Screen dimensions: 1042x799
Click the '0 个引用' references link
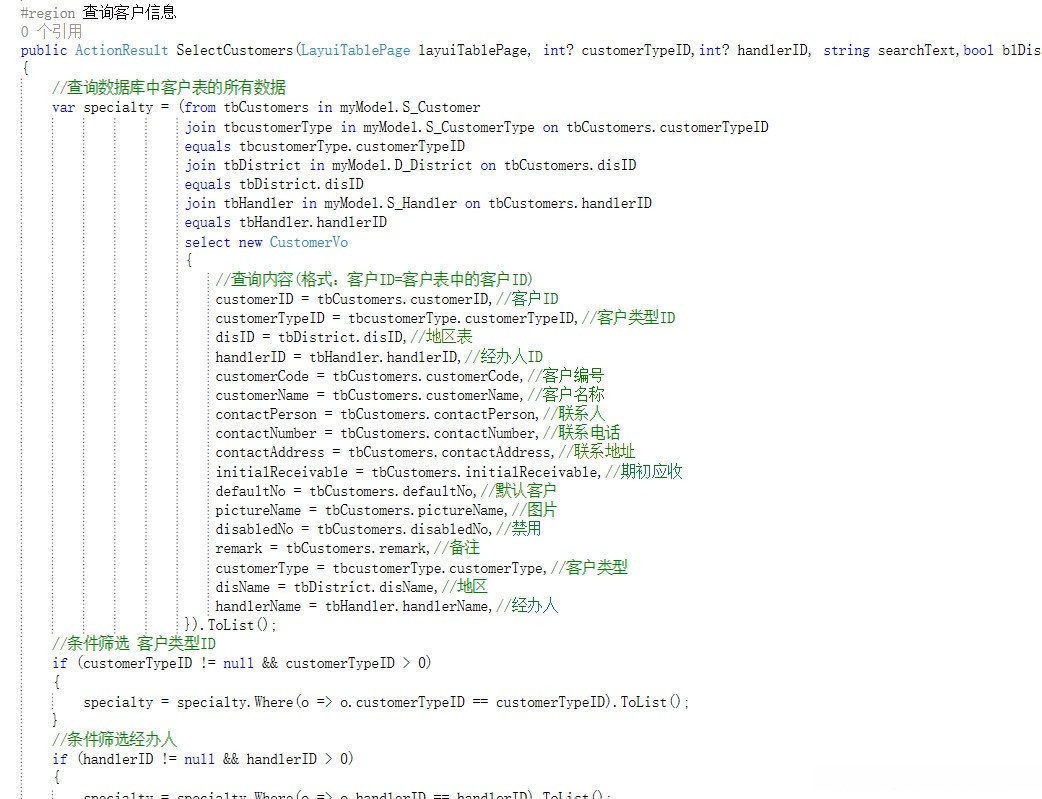[x=51, y=31]
